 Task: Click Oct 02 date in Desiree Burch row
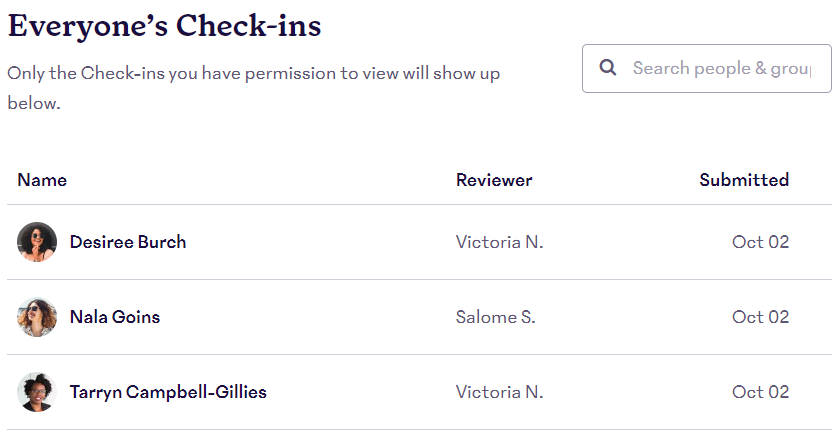coord(760,242)
